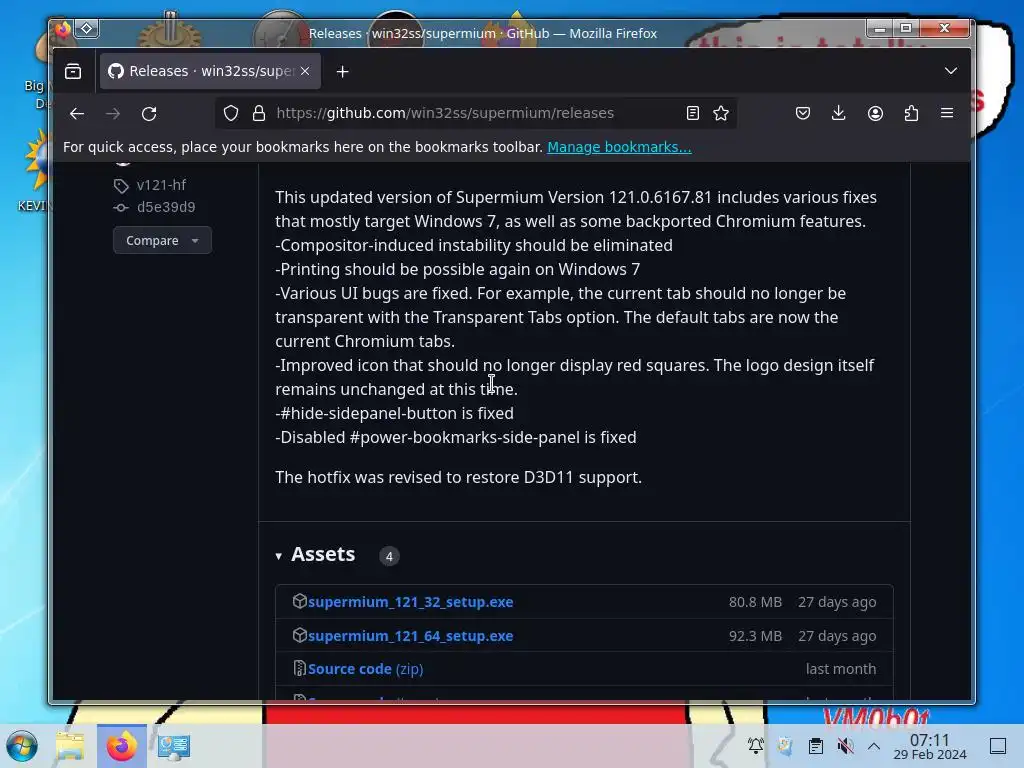
Task: Open the clipboard tray icon
Action: point(816,746)
